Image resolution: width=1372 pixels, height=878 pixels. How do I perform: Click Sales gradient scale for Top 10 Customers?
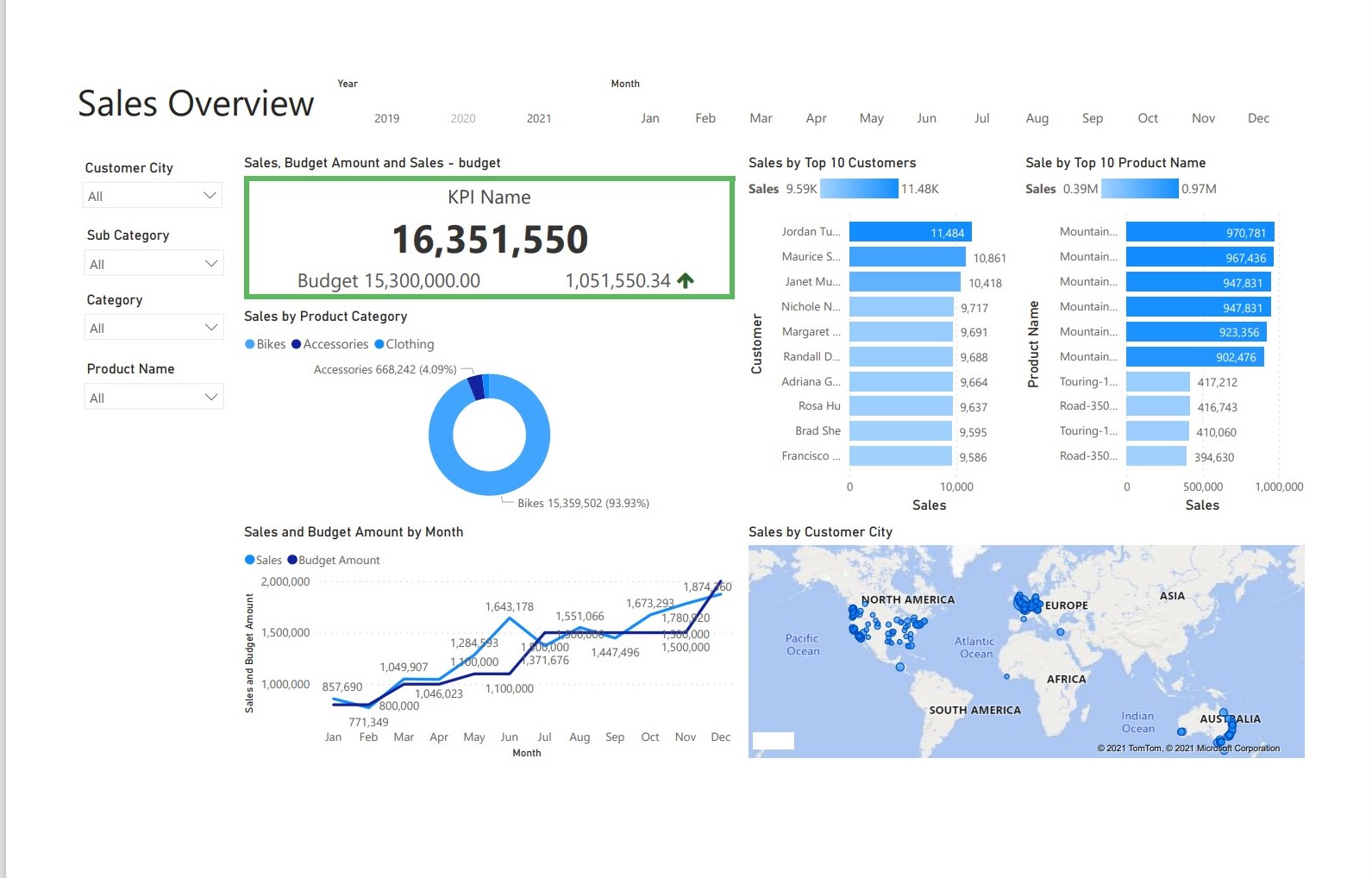(859, 189)
